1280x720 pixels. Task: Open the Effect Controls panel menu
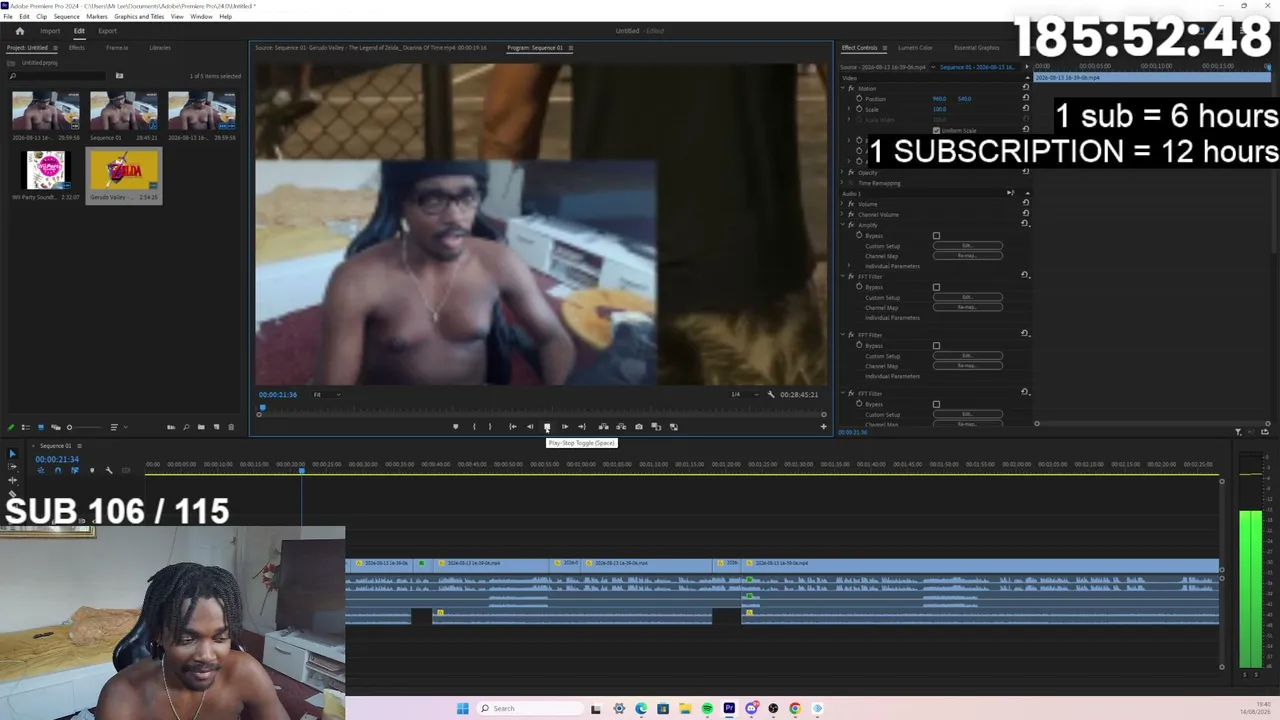pyautogui.click(x=883, y=48)
